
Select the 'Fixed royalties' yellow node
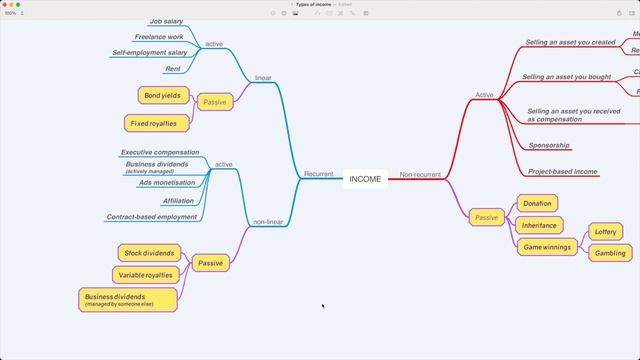coord(157,123)
